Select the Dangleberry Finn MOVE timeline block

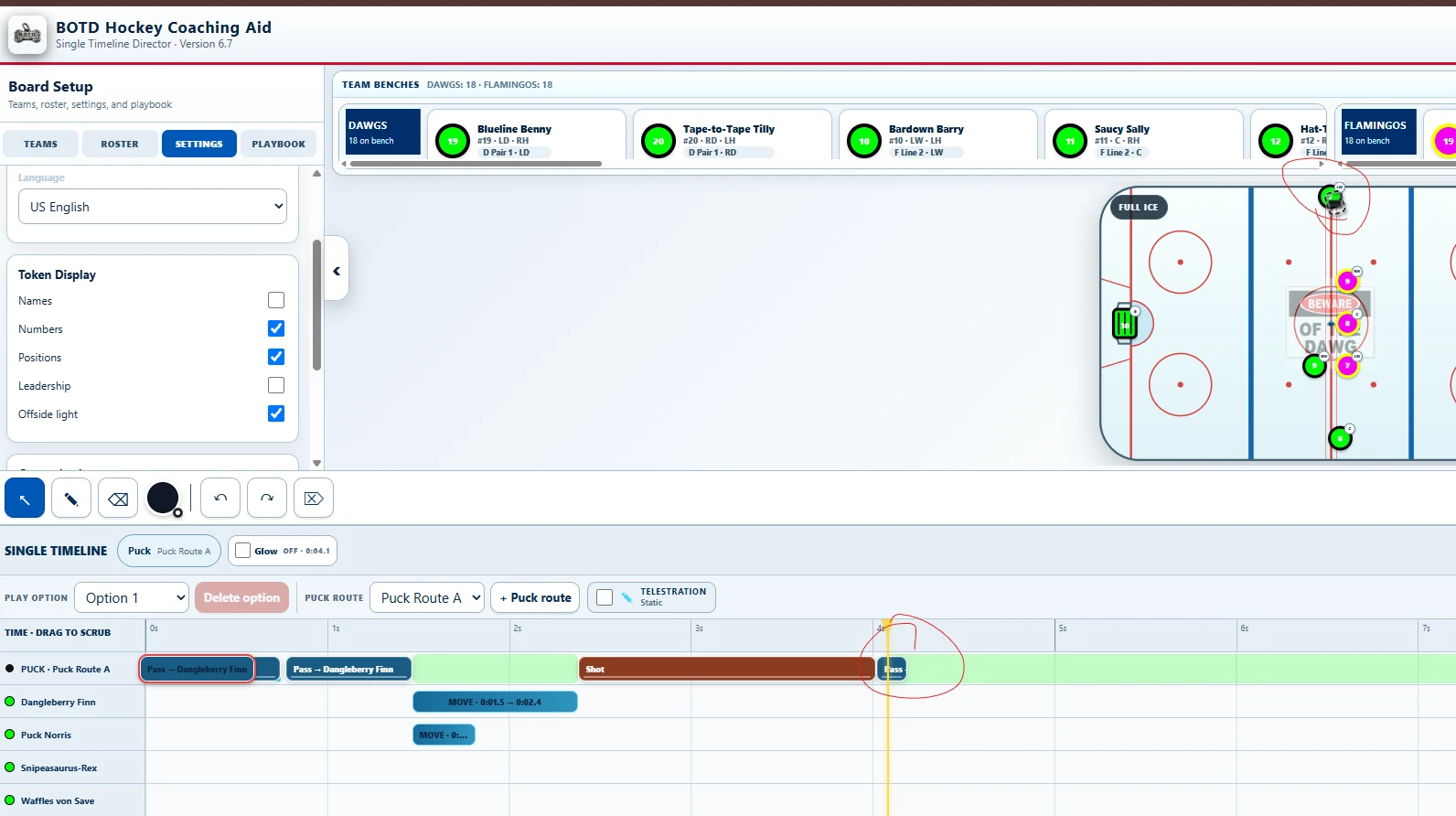click(x=495, y=702)
